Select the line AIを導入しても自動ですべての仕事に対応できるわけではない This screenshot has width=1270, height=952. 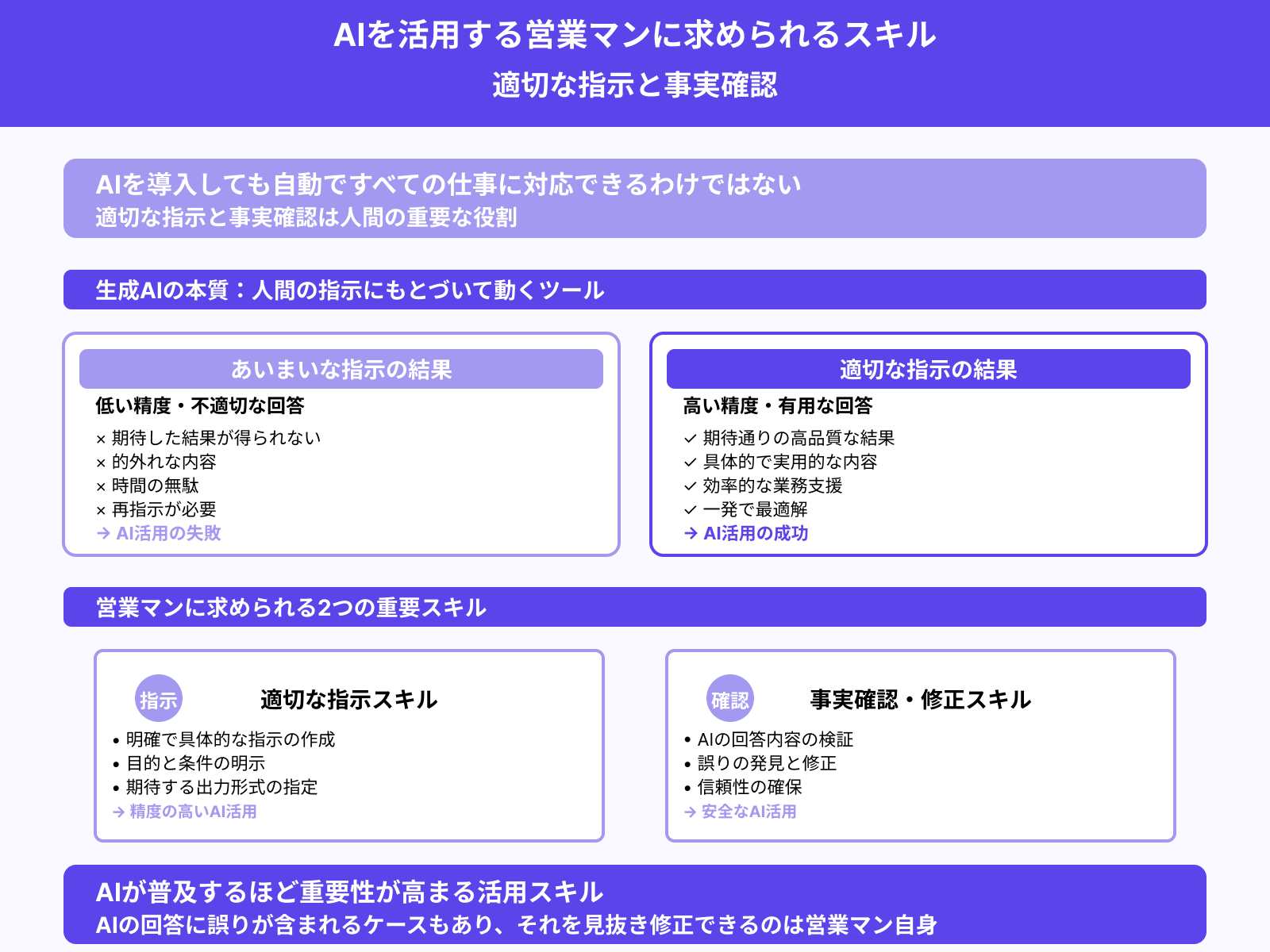click(x=448, y=184)
